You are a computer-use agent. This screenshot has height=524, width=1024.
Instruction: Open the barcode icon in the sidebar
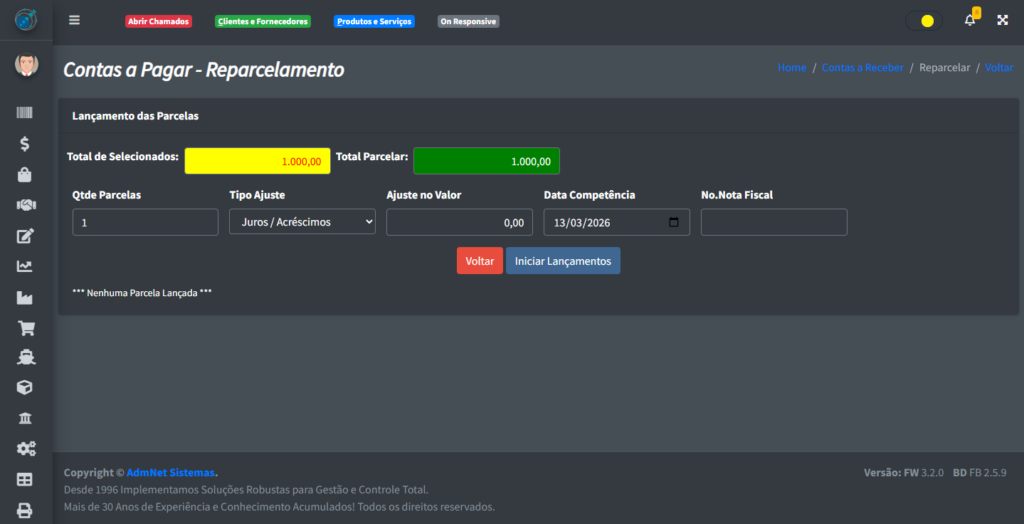click(x=25, y=114)
